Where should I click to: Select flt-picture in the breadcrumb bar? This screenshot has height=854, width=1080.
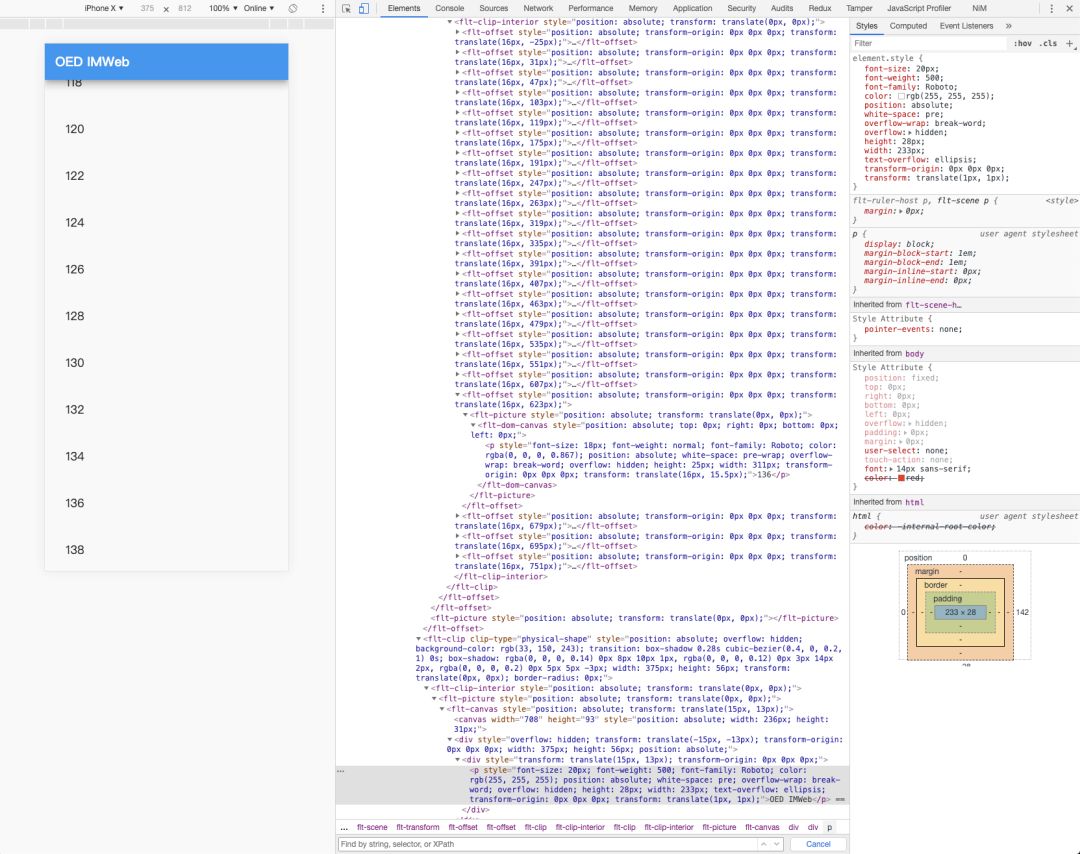tap(719, 827)
